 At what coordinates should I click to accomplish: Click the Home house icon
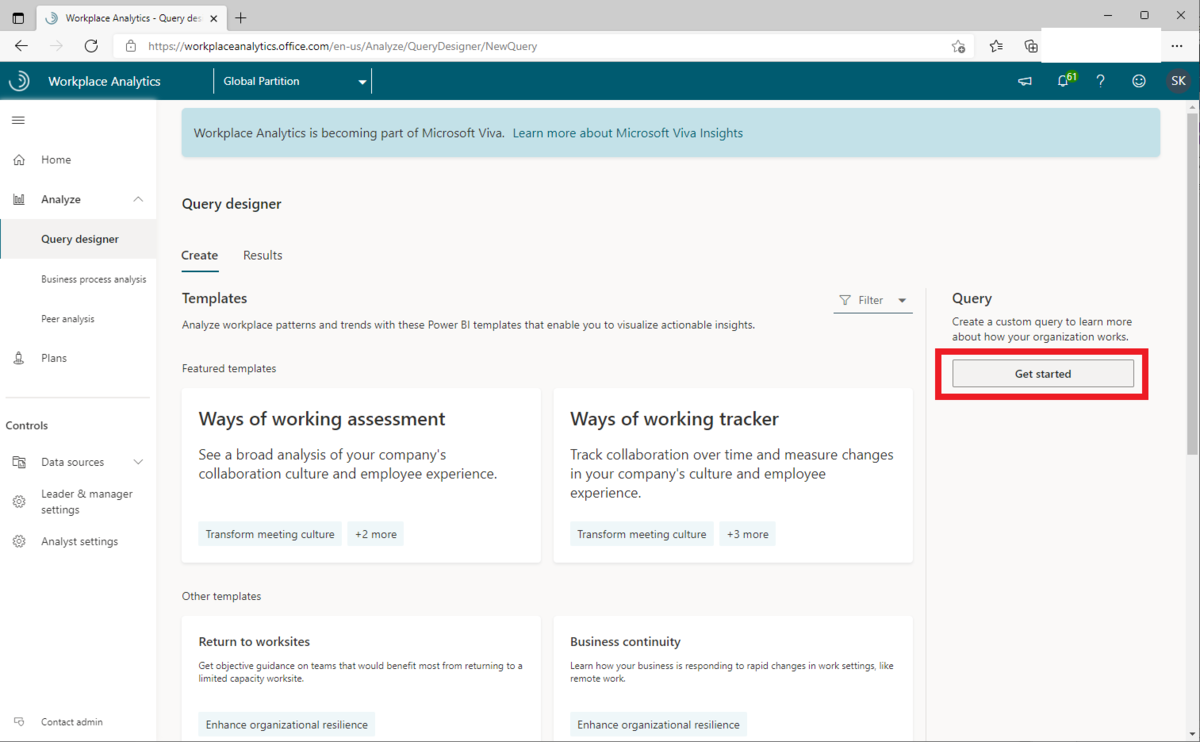point(19,160)
